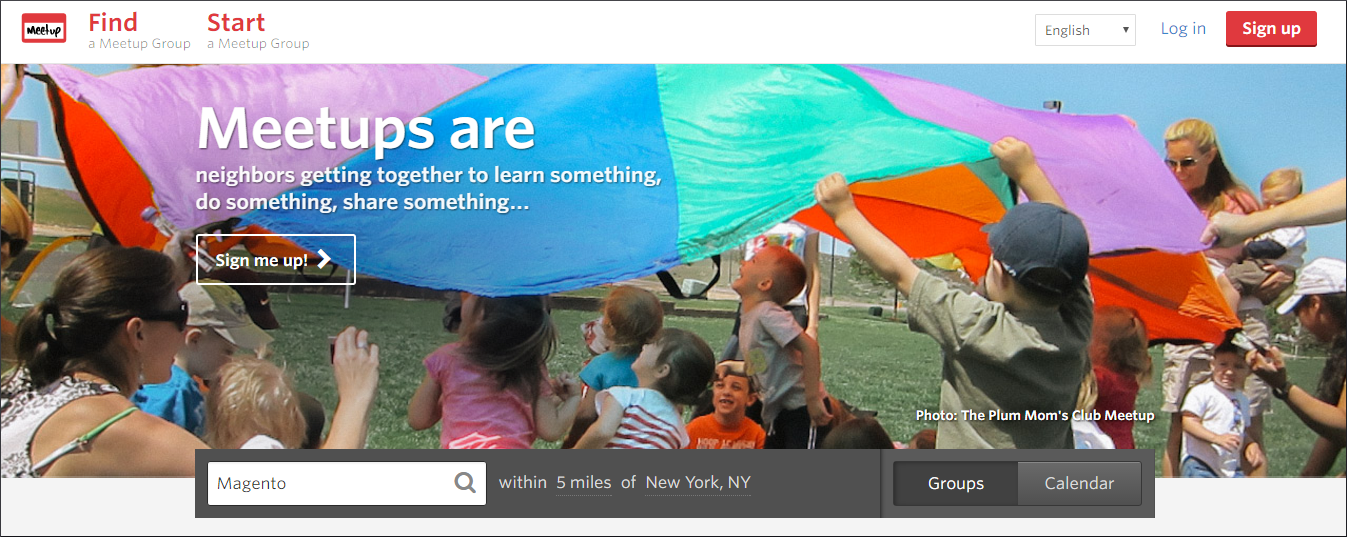This screenshot has height=537, width=1347.
Task: Click the red Sign up button
Action: (x=1271, y=29)
